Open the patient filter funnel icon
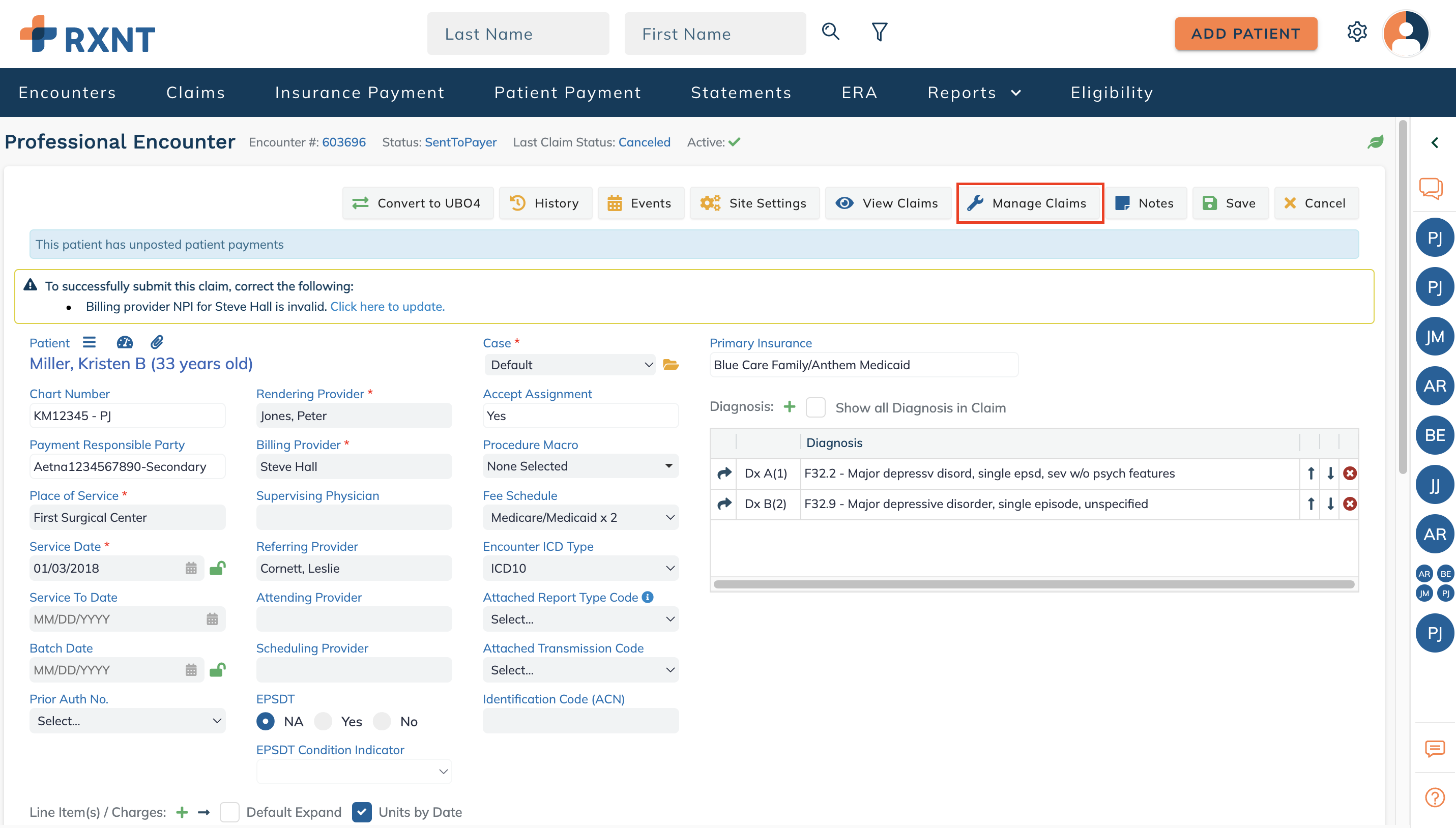The width and height of the screenshot is (1456, 828). click(x=879, y=32)
